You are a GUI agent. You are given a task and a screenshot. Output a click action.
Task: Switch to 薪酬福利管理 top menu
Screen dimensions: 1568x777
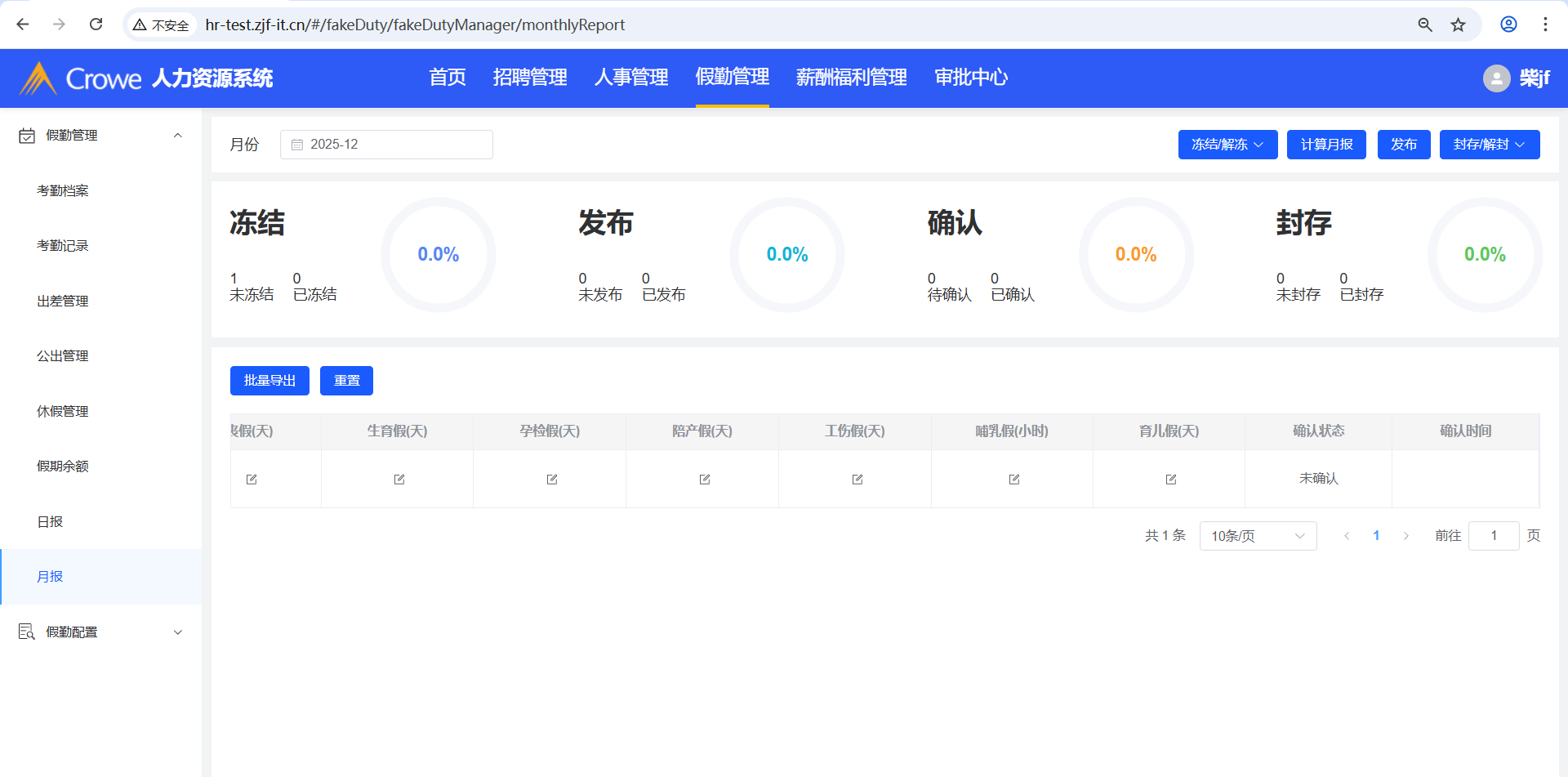851,78
